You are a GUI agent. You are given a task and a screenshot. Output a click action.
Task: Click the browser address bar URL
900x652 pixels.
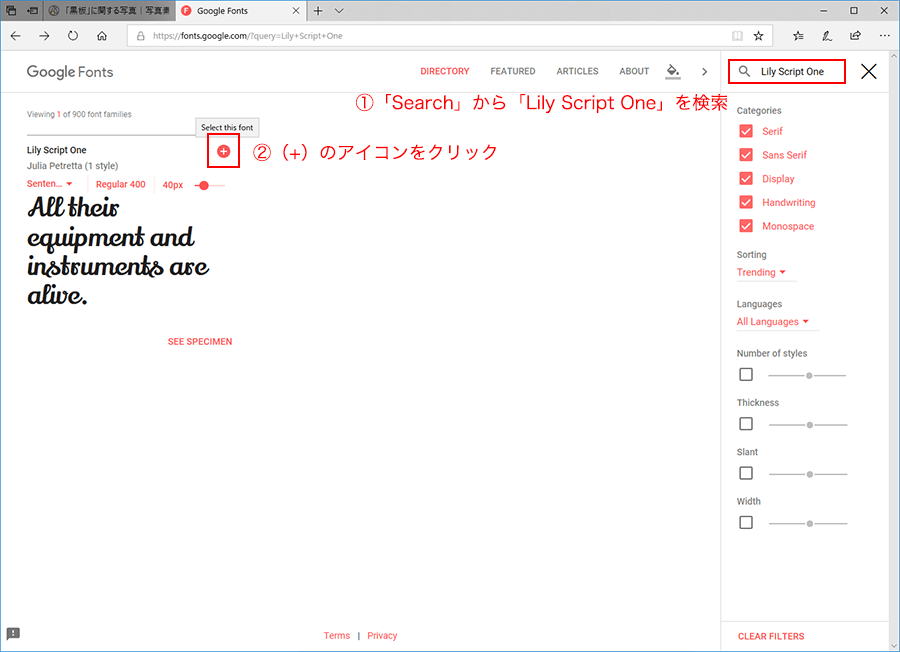click(x=247, y=36)
